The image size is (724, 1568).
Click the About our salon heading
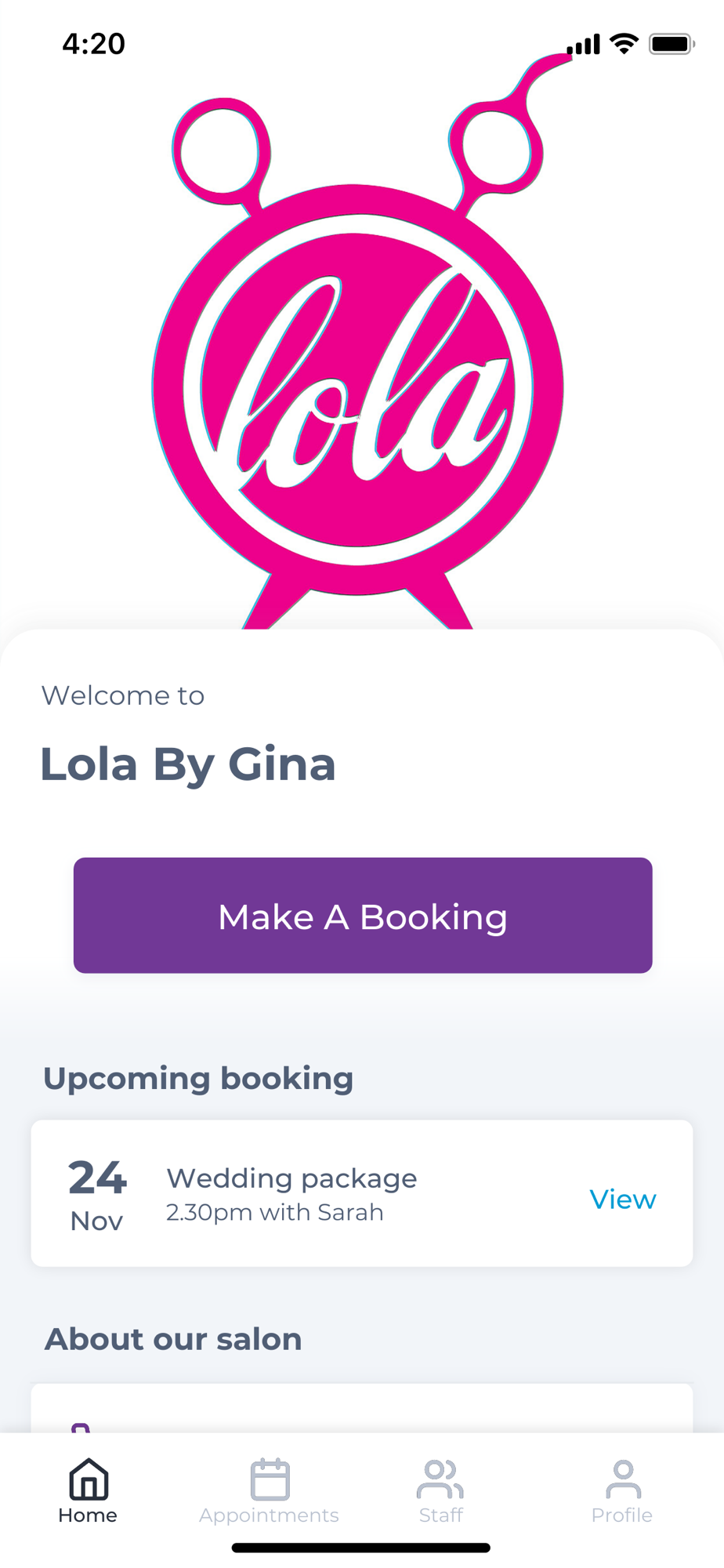click(173, 1339)
